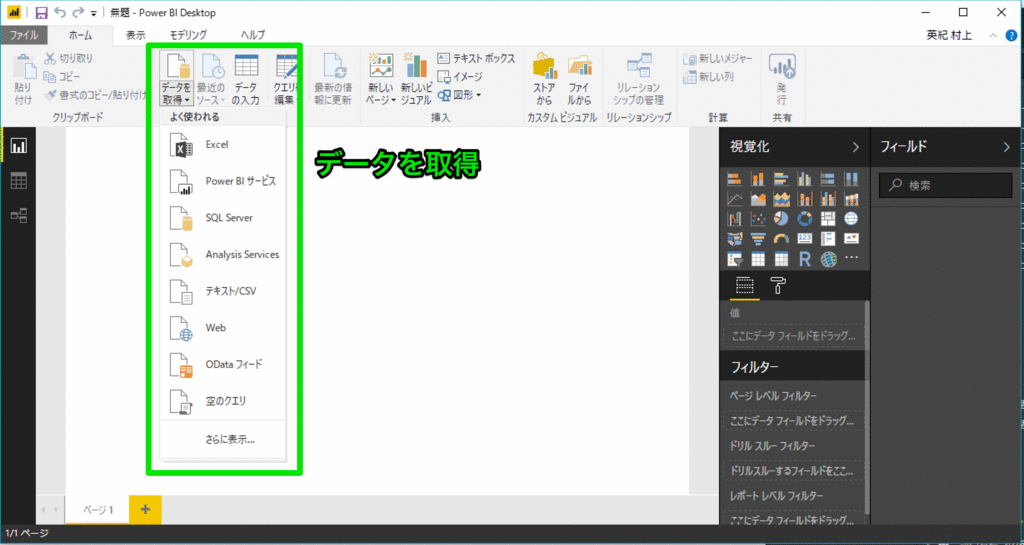The width and height of the screenshot is (1024, 545).
Task: Select the card (123) visual
Action: [x=805, y=239]
